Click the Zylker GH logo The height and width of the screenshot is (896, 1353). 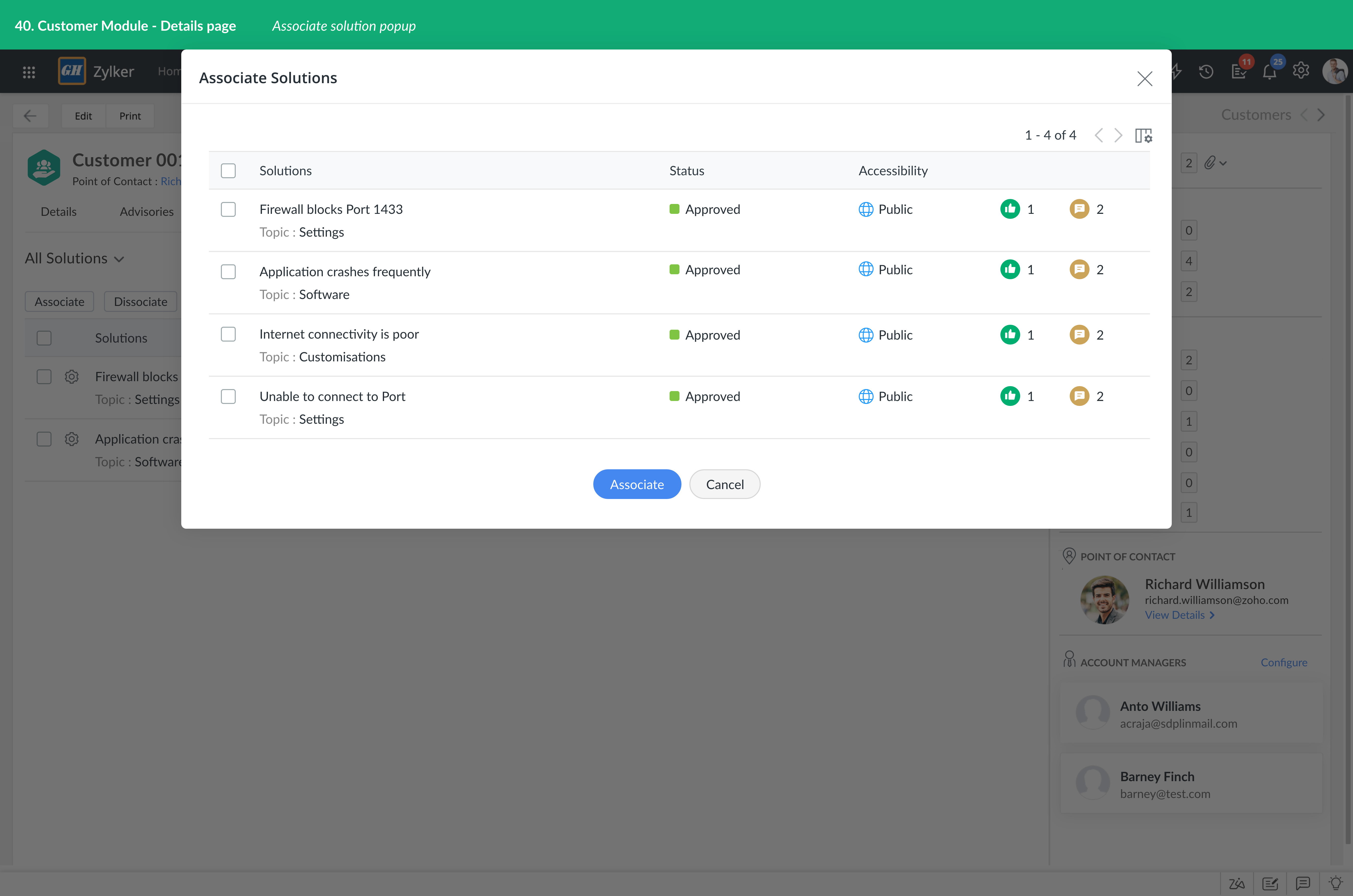point(72,71)
